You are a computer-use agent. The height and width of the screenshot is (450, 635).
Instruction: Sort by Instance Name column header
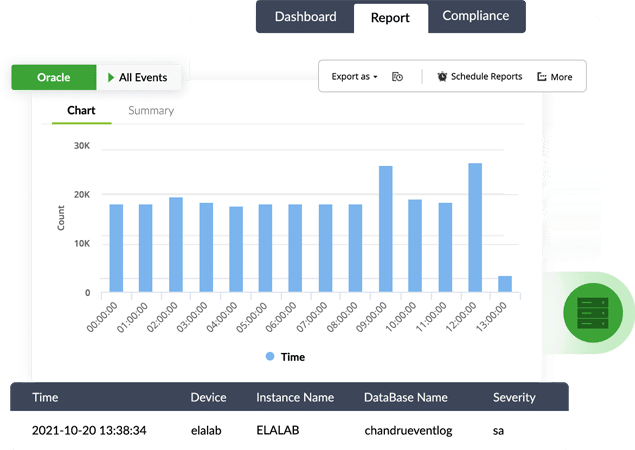[x=295, y=397]
